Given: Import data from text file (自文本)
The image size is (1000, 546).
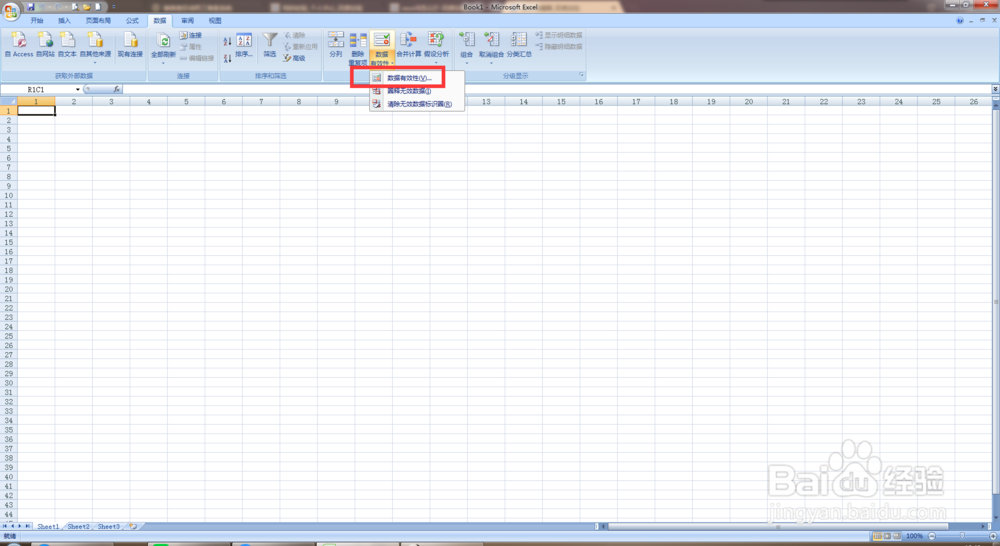Looking at the screenshot, I should tap(67, 45).
